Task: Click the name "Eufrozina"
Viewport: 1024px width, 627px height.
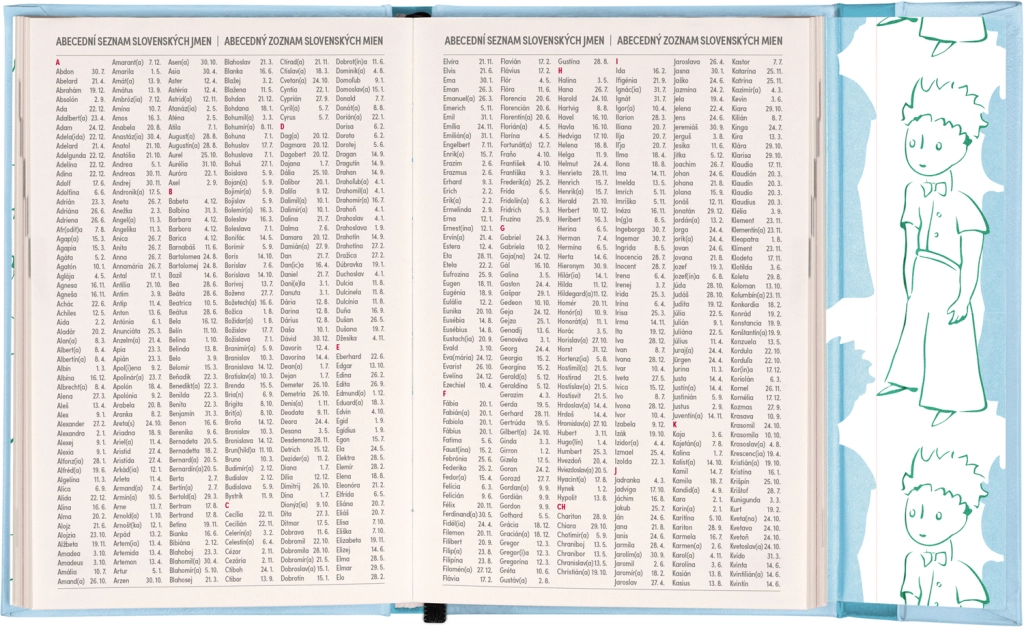Action: tap(456, 275)
